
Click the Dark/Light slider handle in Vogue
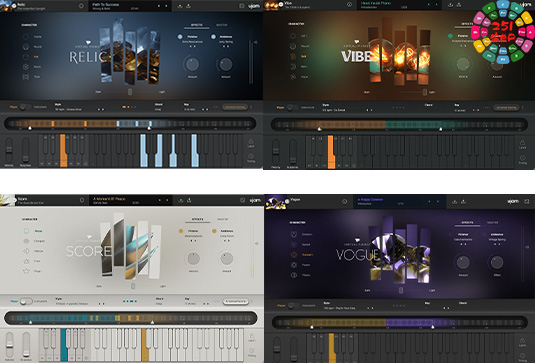(401, 290)
